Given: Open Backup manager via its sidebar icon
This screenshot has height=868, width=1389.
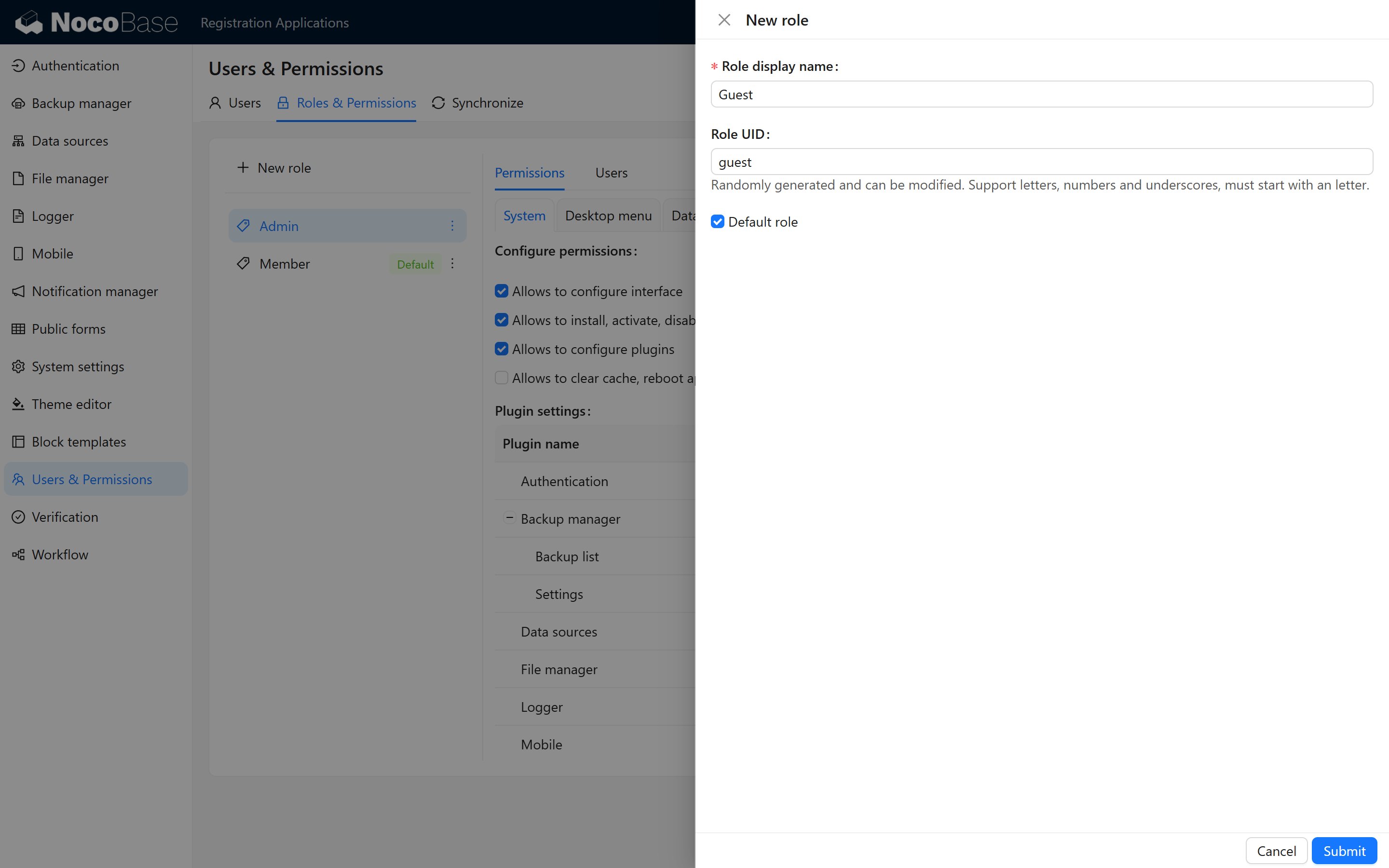Looking at the screenshot, I should 18,103.
